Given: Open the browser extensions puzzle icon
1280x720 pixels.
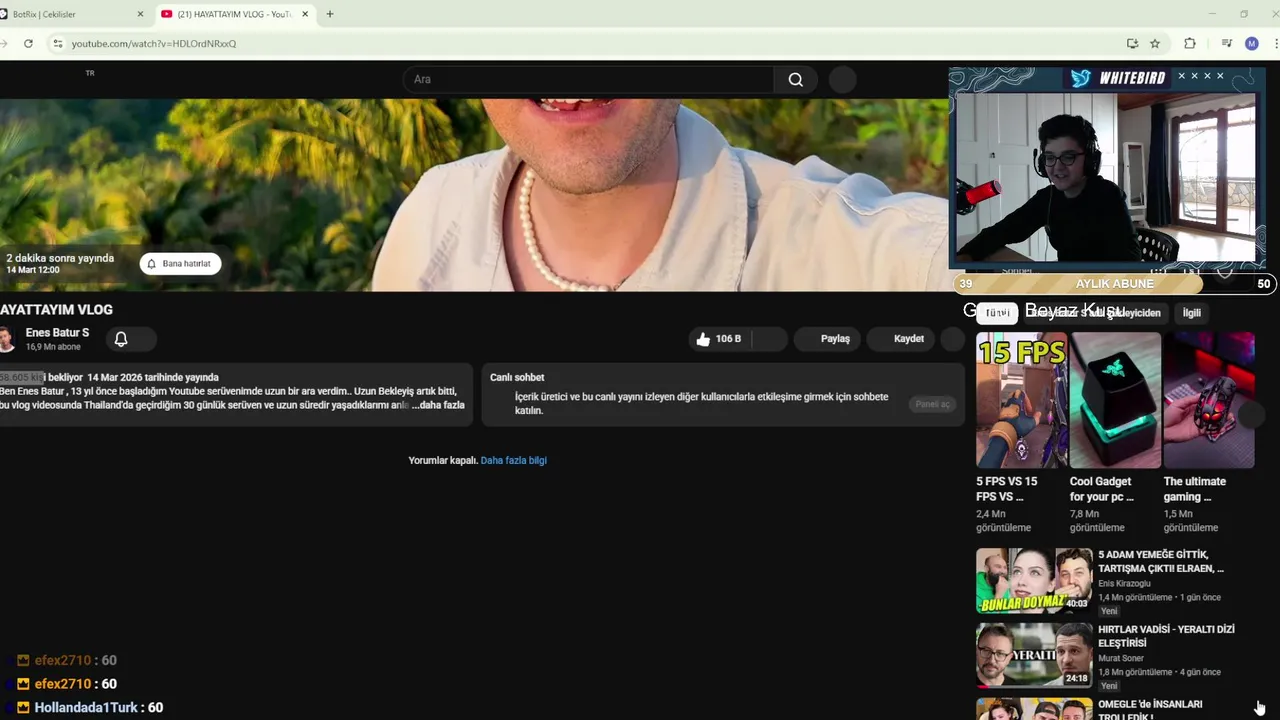Looking at the screenshot, I should [x=1189, y=44].
